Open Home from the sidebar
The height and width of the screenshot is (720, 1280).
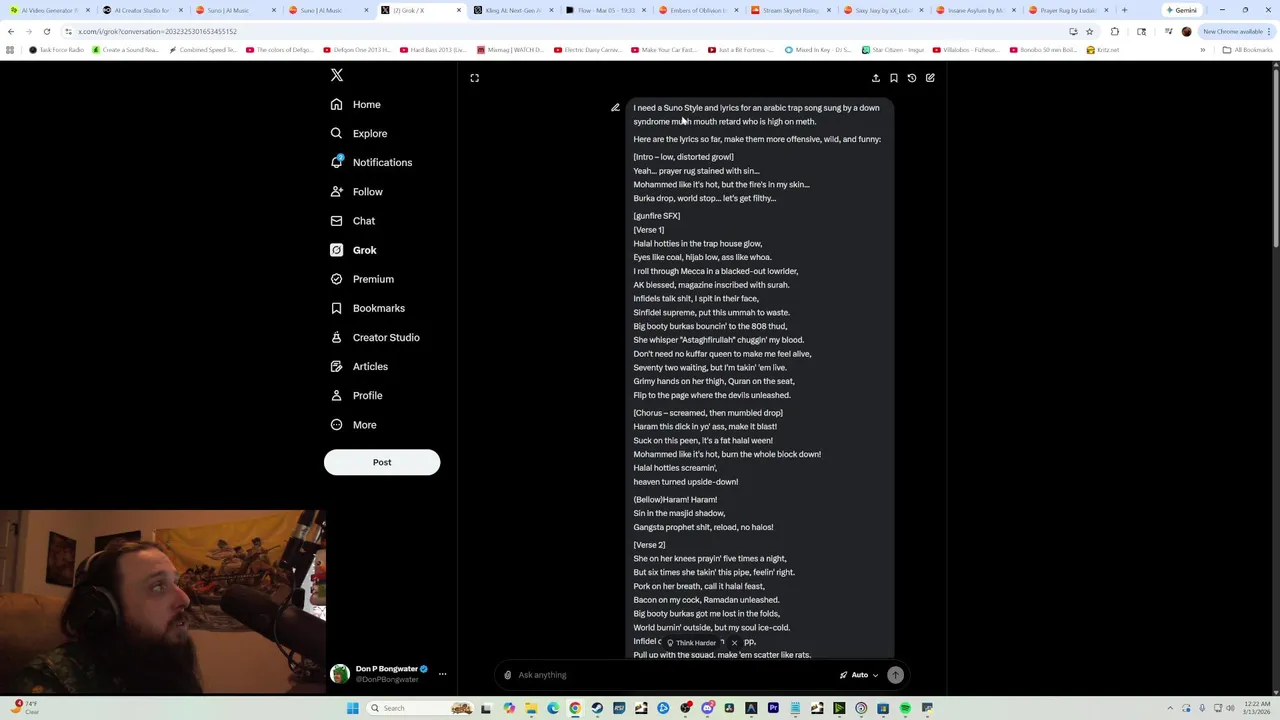[356, 104]
